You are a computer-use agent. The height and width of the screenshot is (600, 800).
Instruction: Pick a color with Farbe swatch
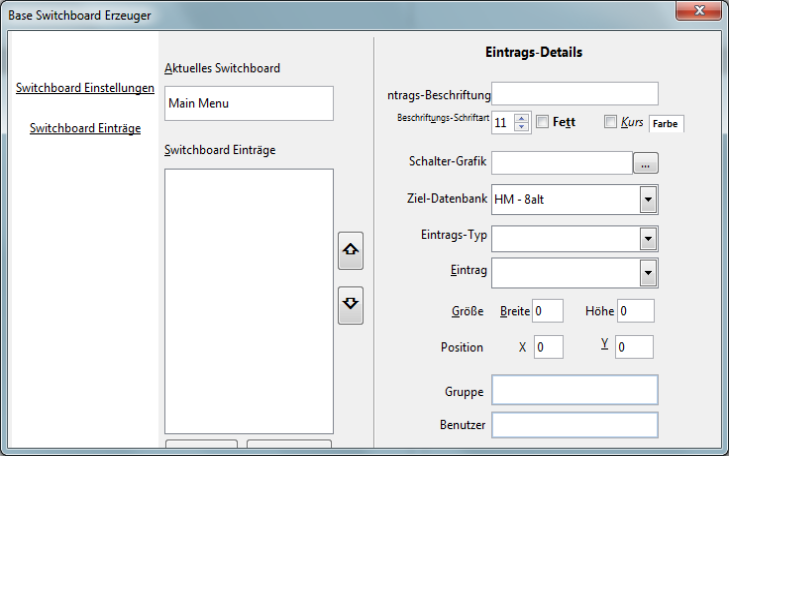(x=666, y=124)
